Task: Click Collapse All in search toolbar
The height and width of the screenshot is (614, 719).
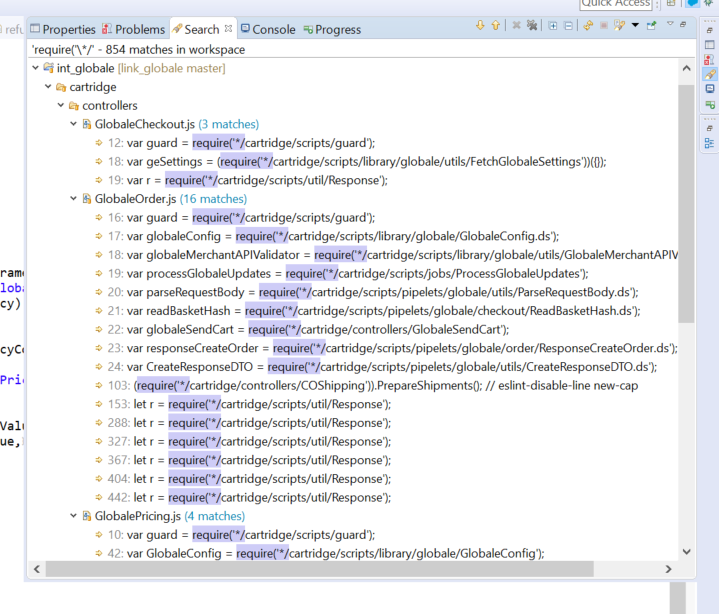Action: (x=568, y=25)
